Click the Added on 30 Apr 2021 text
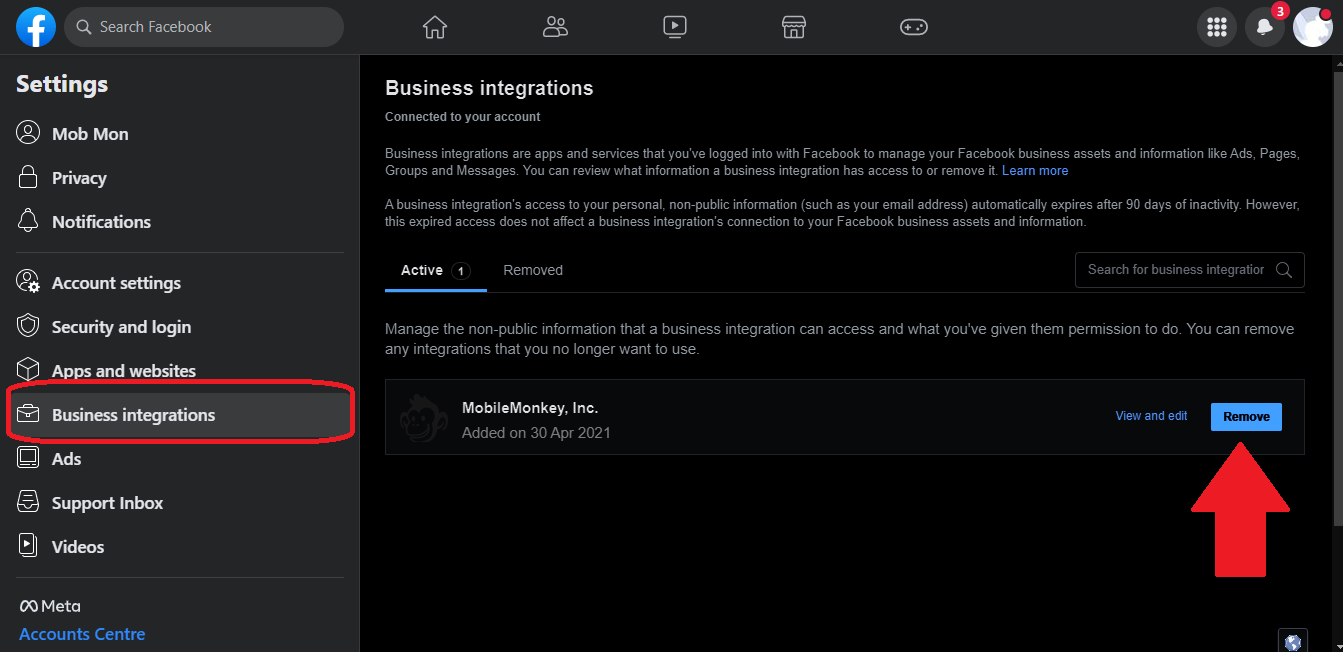 pos(536,433)
